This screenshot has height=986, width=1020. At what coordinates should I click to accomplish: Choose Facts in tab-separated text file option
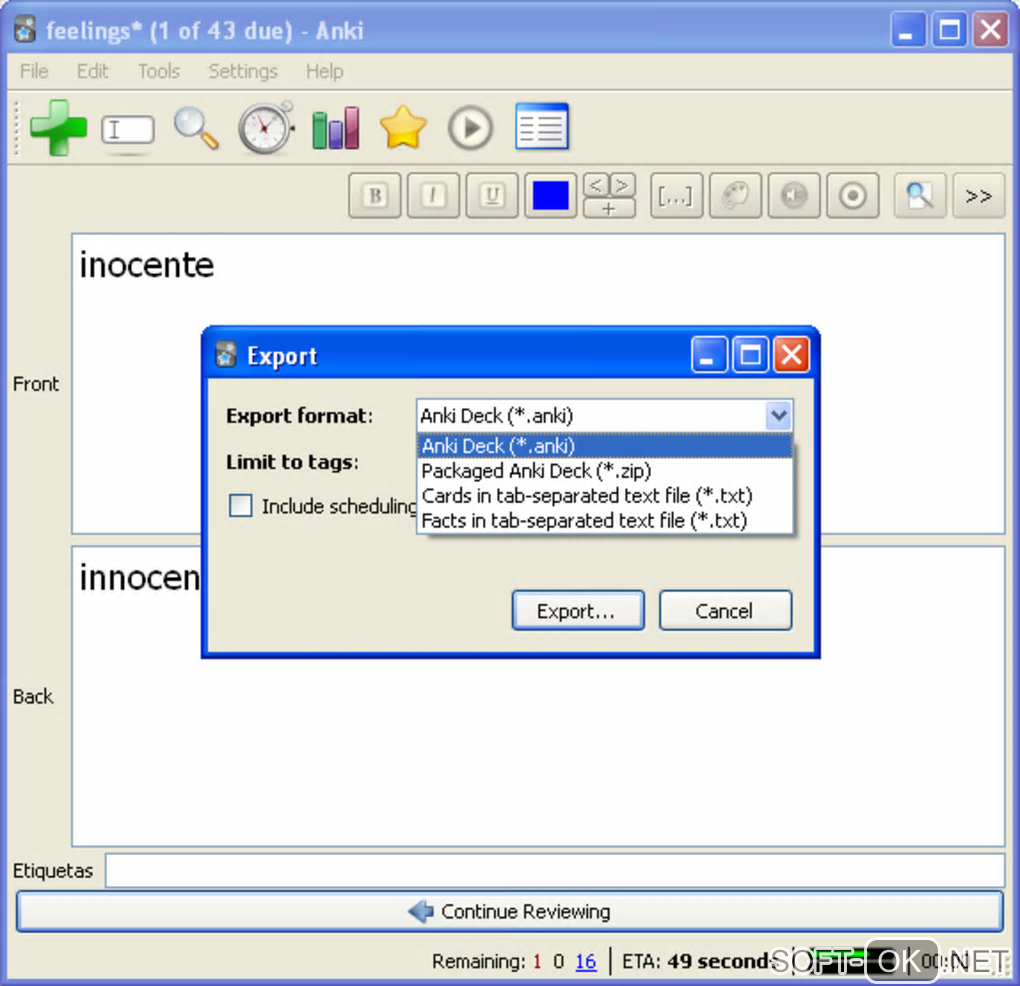[x=604, y=520]
